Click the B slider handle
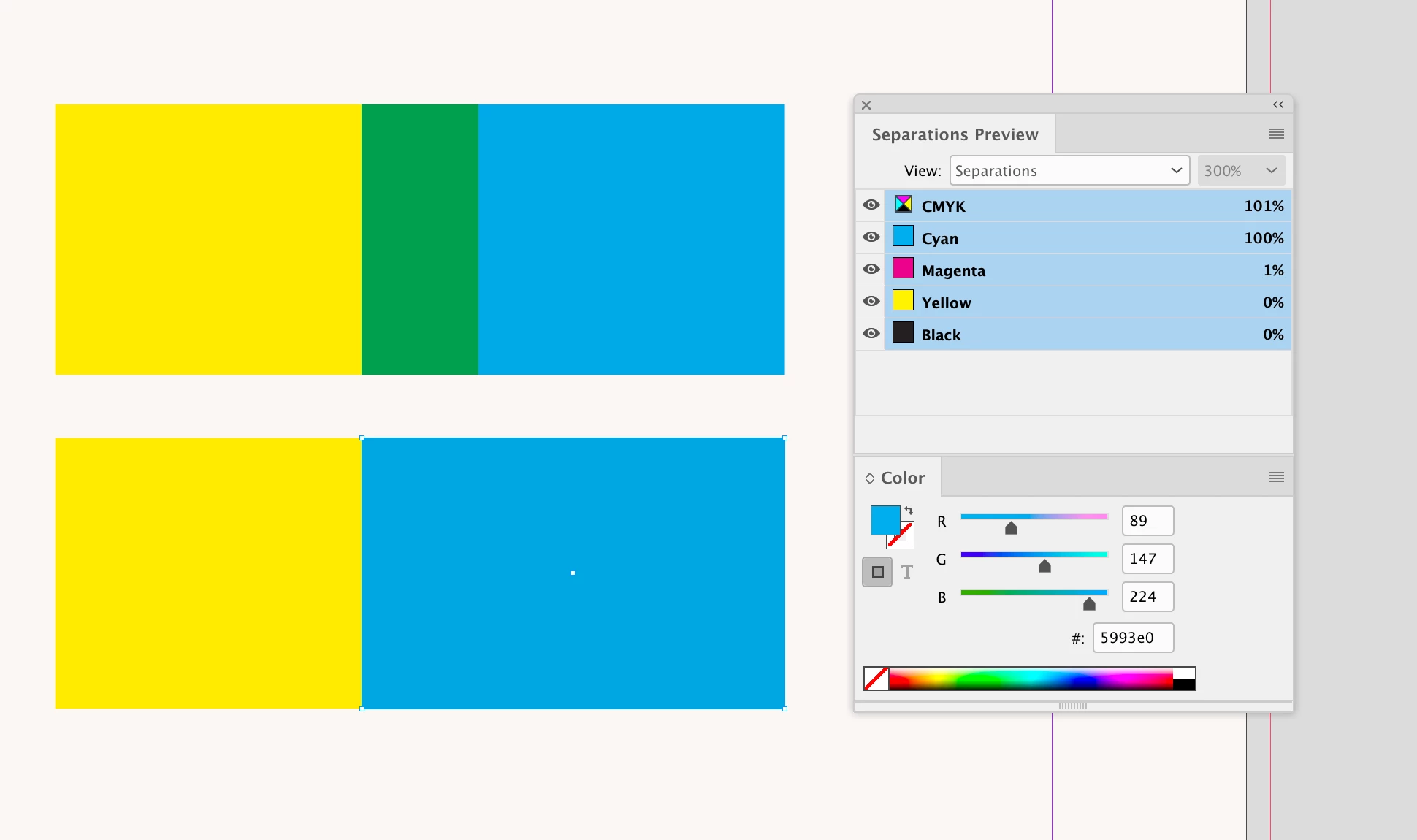Screen dimensions: 1417x840 click(1089, 604)
